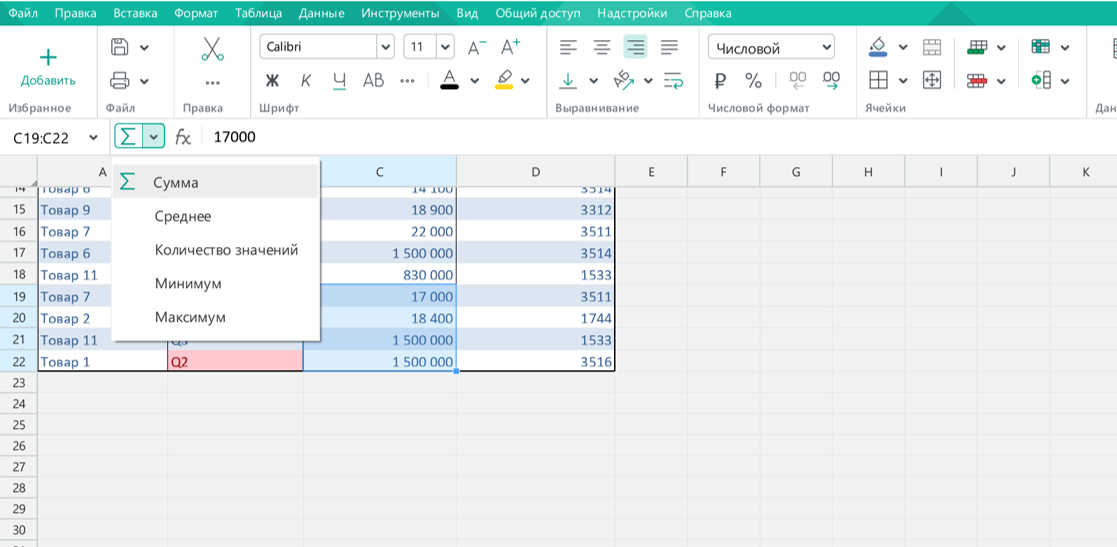This screenshot has width=1117, height=547.
Task: Choose Сумма from function list
Action: pyautogui.click(x=215, y=182)
